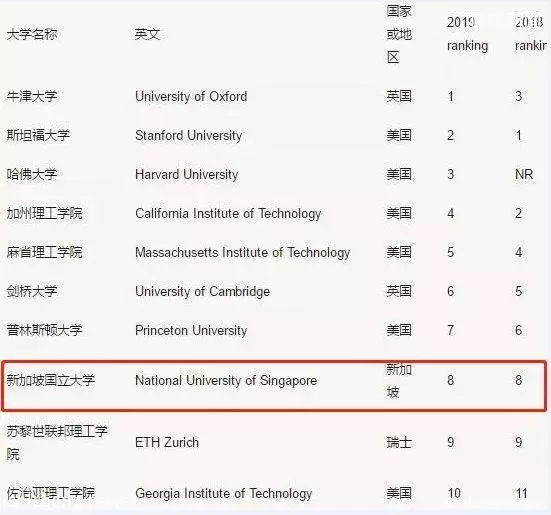
Task: Click Princeton University in the table
Action: click(x=191, y=330)
